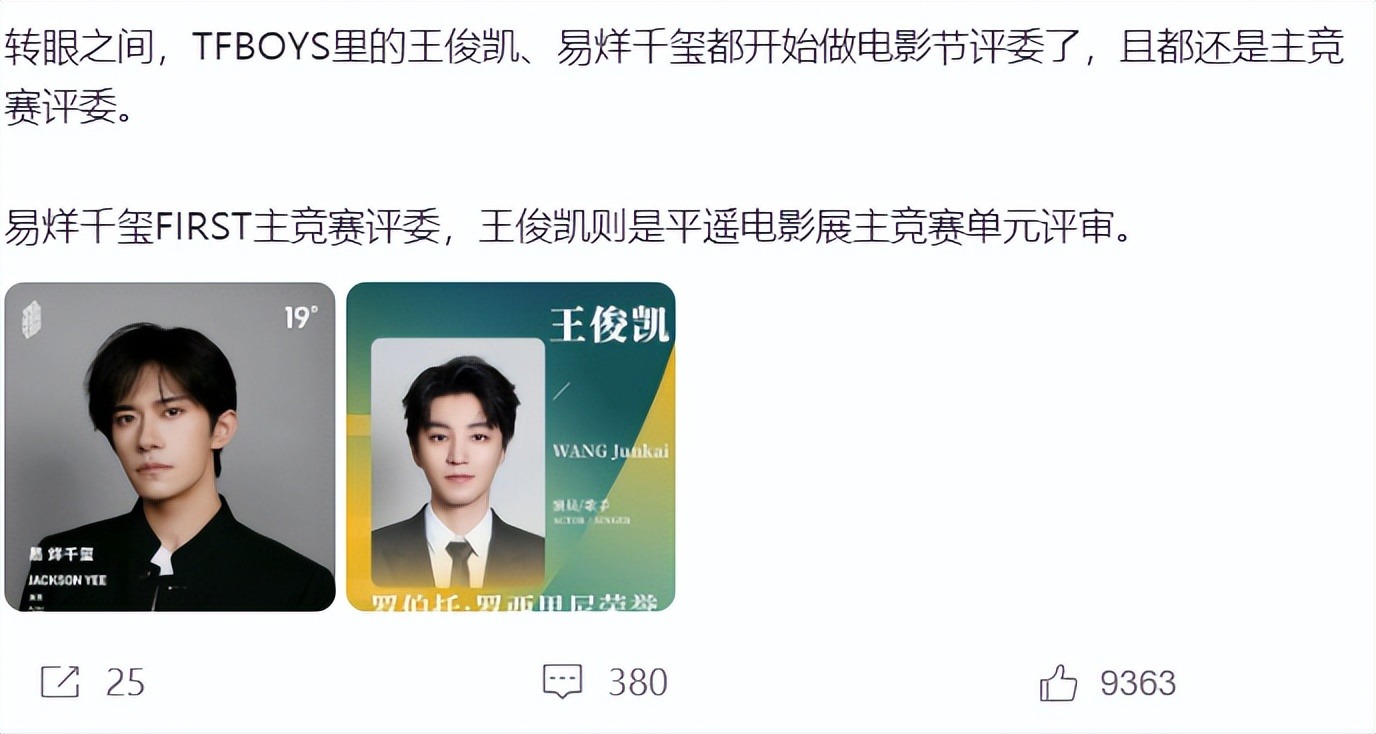Like the post with thumbs-up icon
Image resolution: width=1376 pixels, height=734 pixels.
coord(1058,683)
